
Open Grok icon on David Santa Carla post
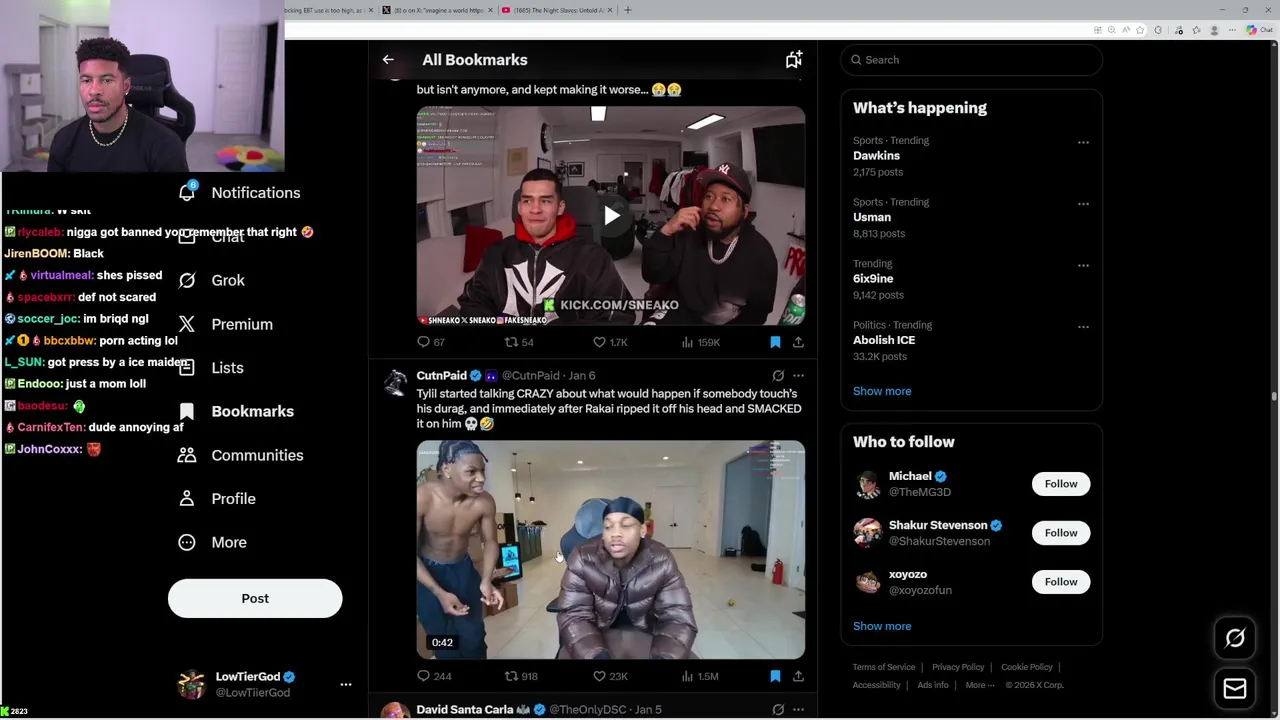[778, 710]
